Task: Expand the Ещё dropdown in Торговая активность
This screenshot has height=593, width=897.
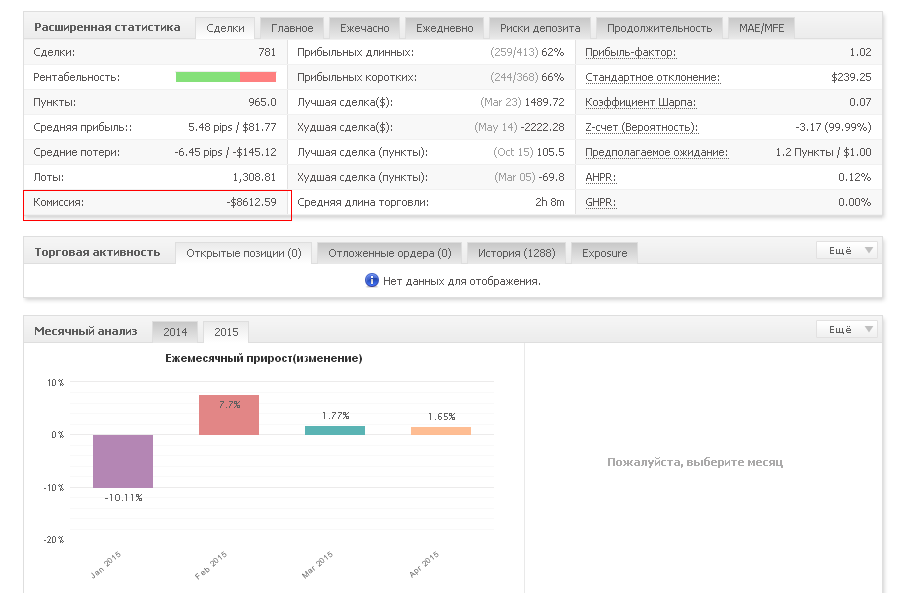Action: pyautogui.click(x=847, y=250)
